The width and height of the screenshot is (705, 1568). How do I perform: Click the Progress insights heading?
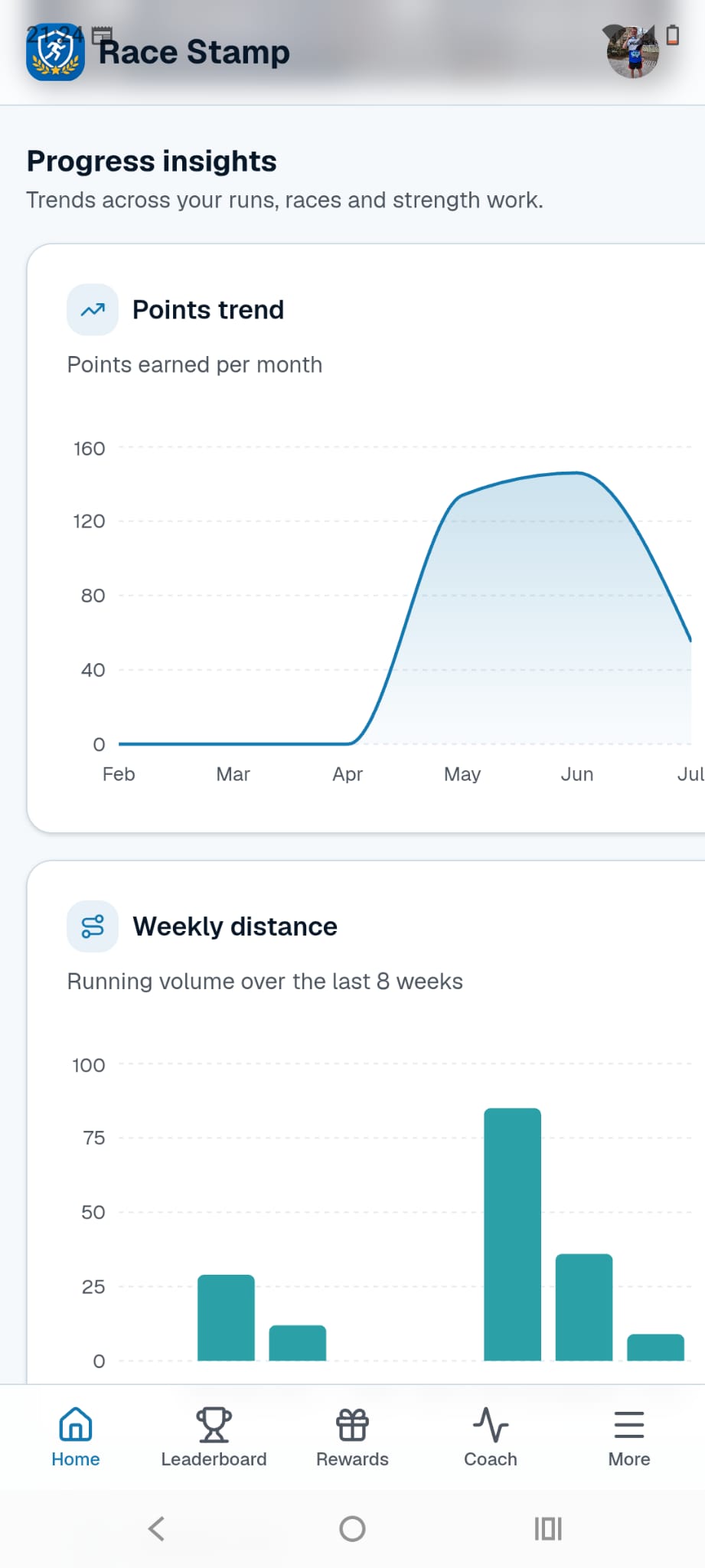152,162
